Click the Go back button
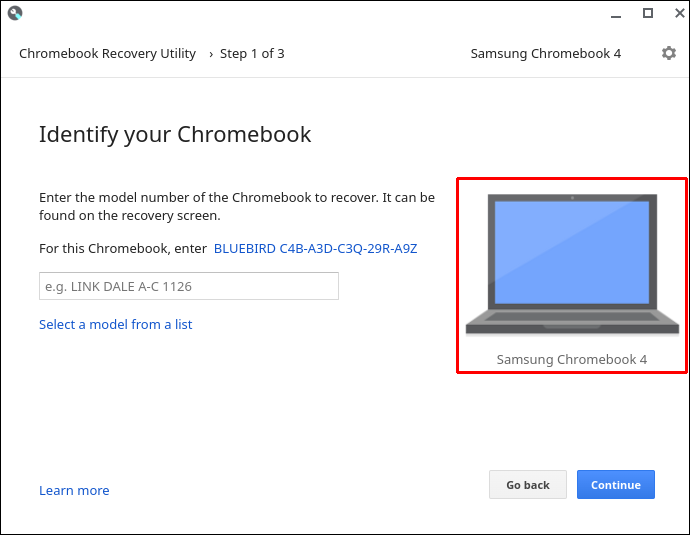Screen dimensions: 690x535 [x=528, y=484]
